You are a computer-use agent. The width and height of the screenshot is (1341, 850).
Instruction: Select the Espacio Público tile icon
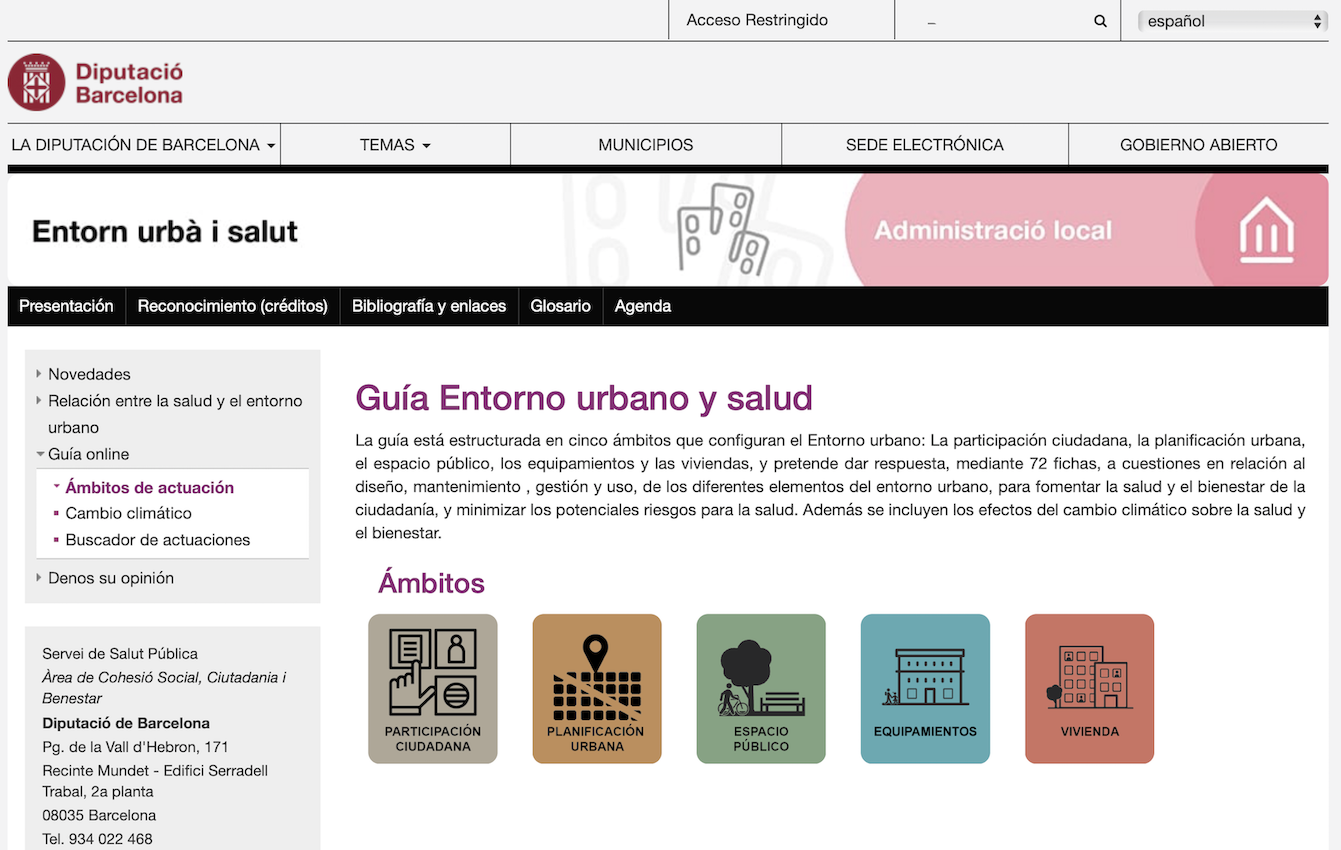click(761, 688)
